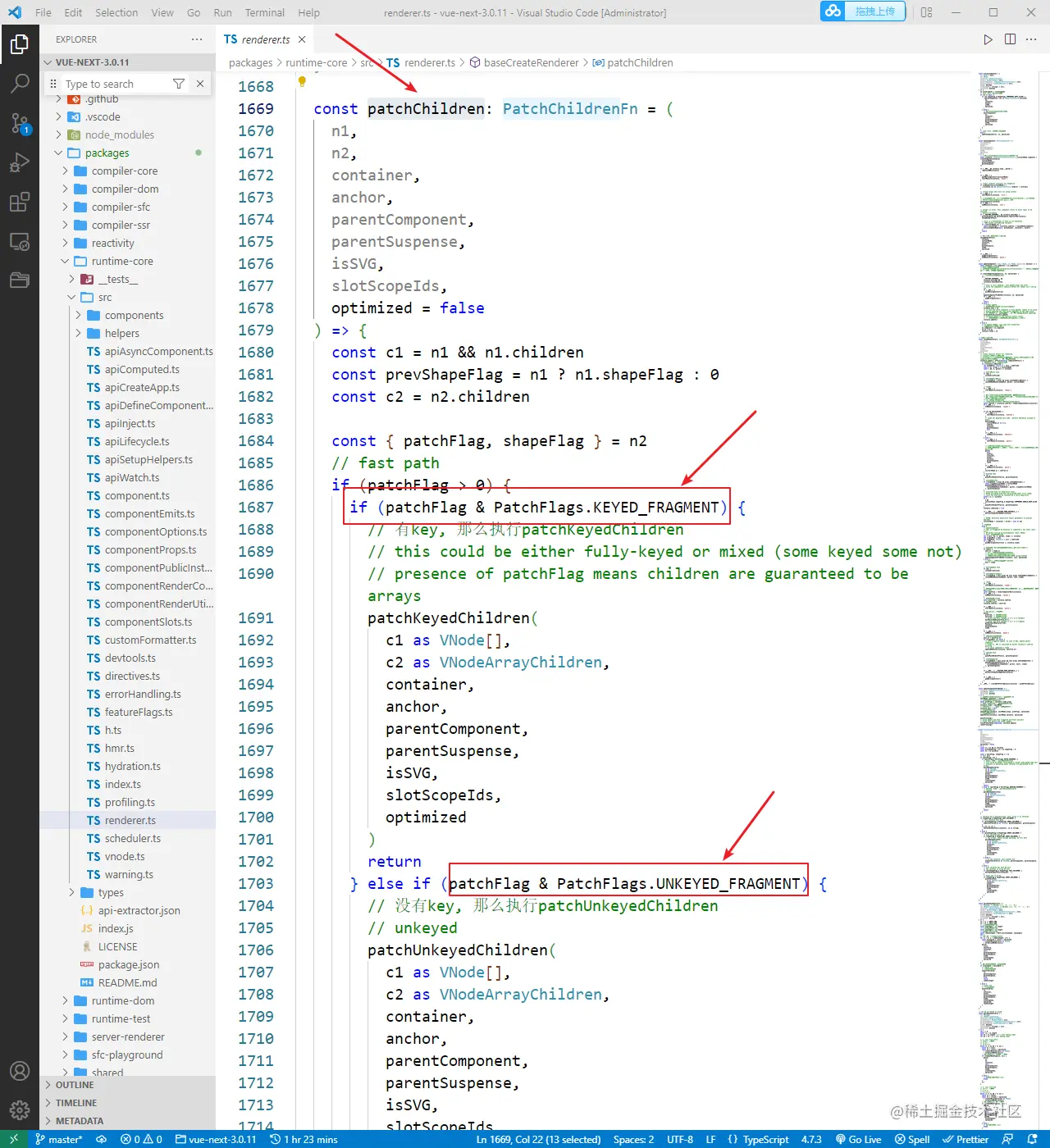Click the feedback icon in status bar
Image resolution: width=1050 pixels, height=1148 pixels.
(1008, 1139)
